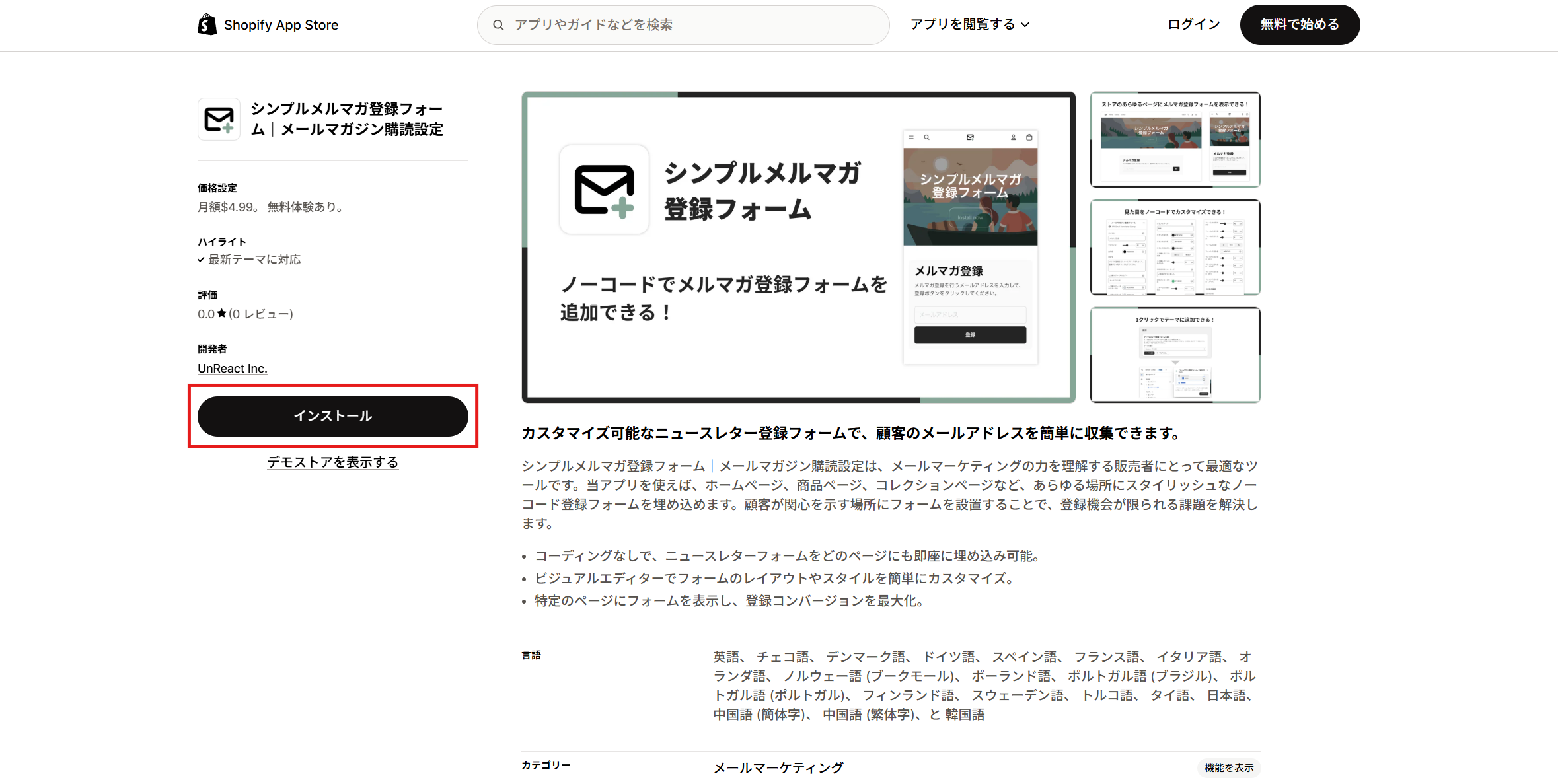This screenshot has height=784, width=1558.
Task: Click the search magnifier icon
Action: coord(498,24)
